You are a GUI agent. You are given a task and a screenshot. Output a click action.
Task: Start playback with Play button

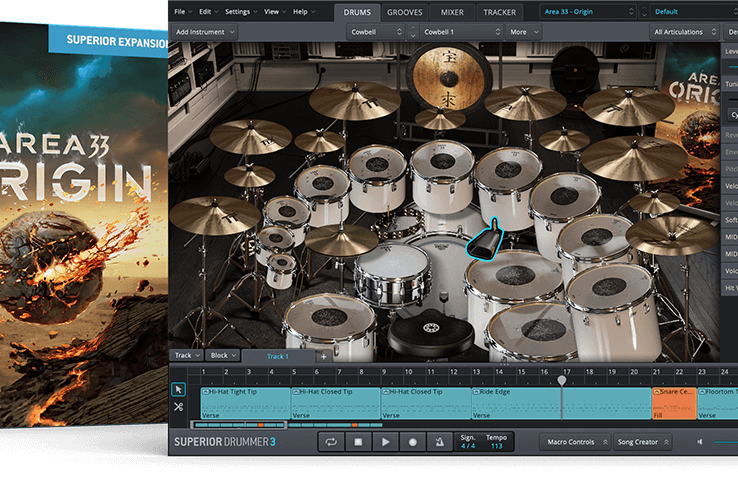point(385,442)
